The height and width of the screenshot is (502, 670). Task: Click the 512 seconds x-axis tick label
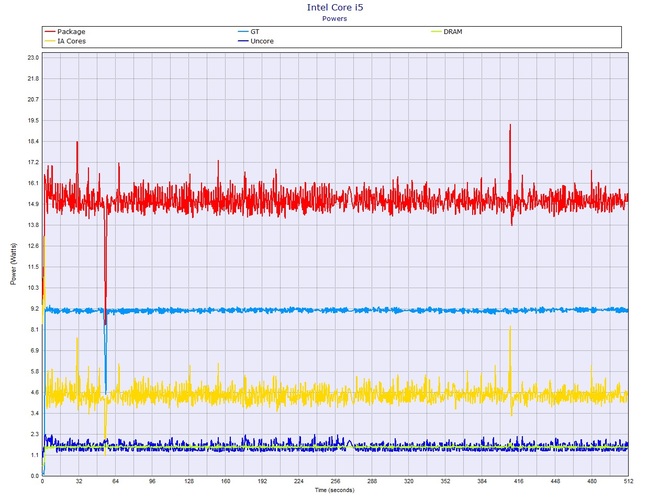628,481
